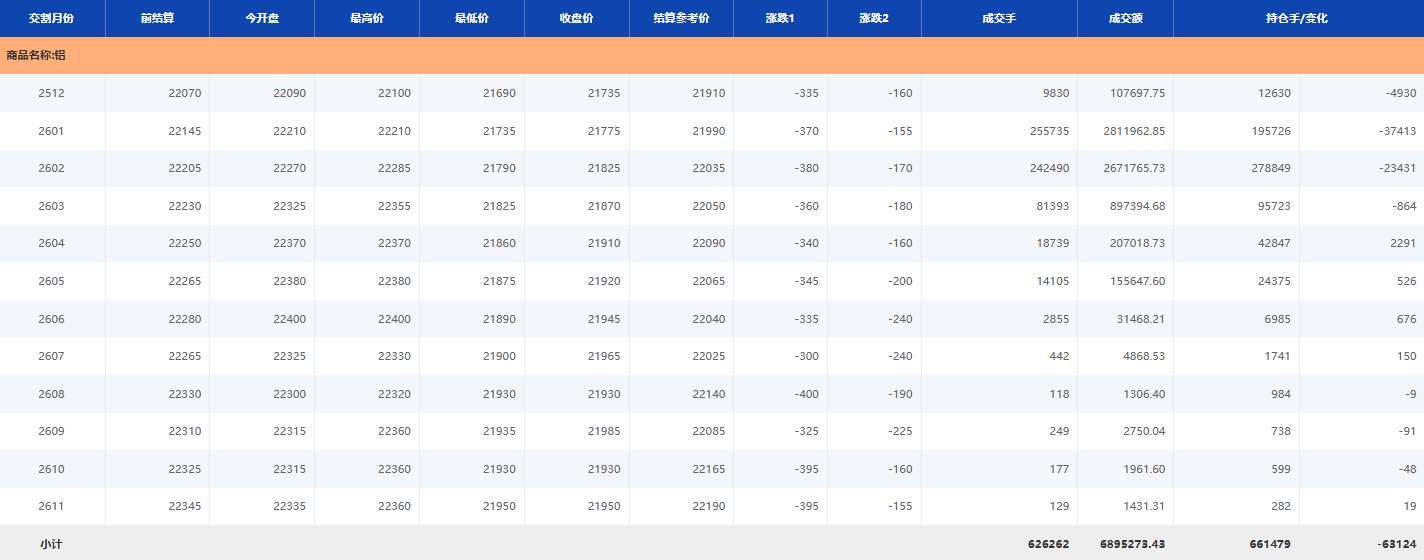
Task: Click the 小计 subtotal label
Action: 52,544
